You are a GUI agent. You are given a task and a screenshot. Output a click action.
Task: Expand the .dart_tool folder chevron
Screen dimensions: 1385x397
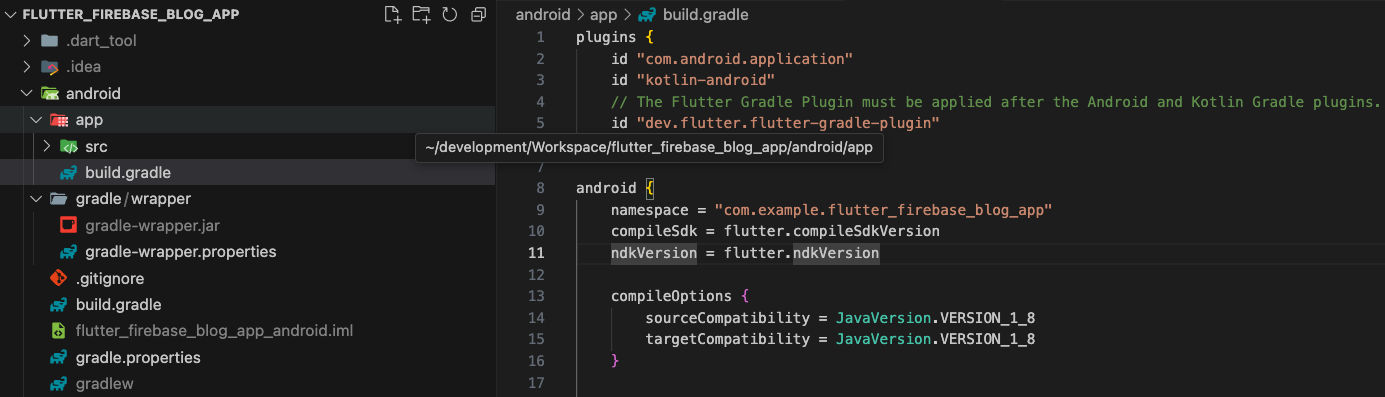coord(27,41)
